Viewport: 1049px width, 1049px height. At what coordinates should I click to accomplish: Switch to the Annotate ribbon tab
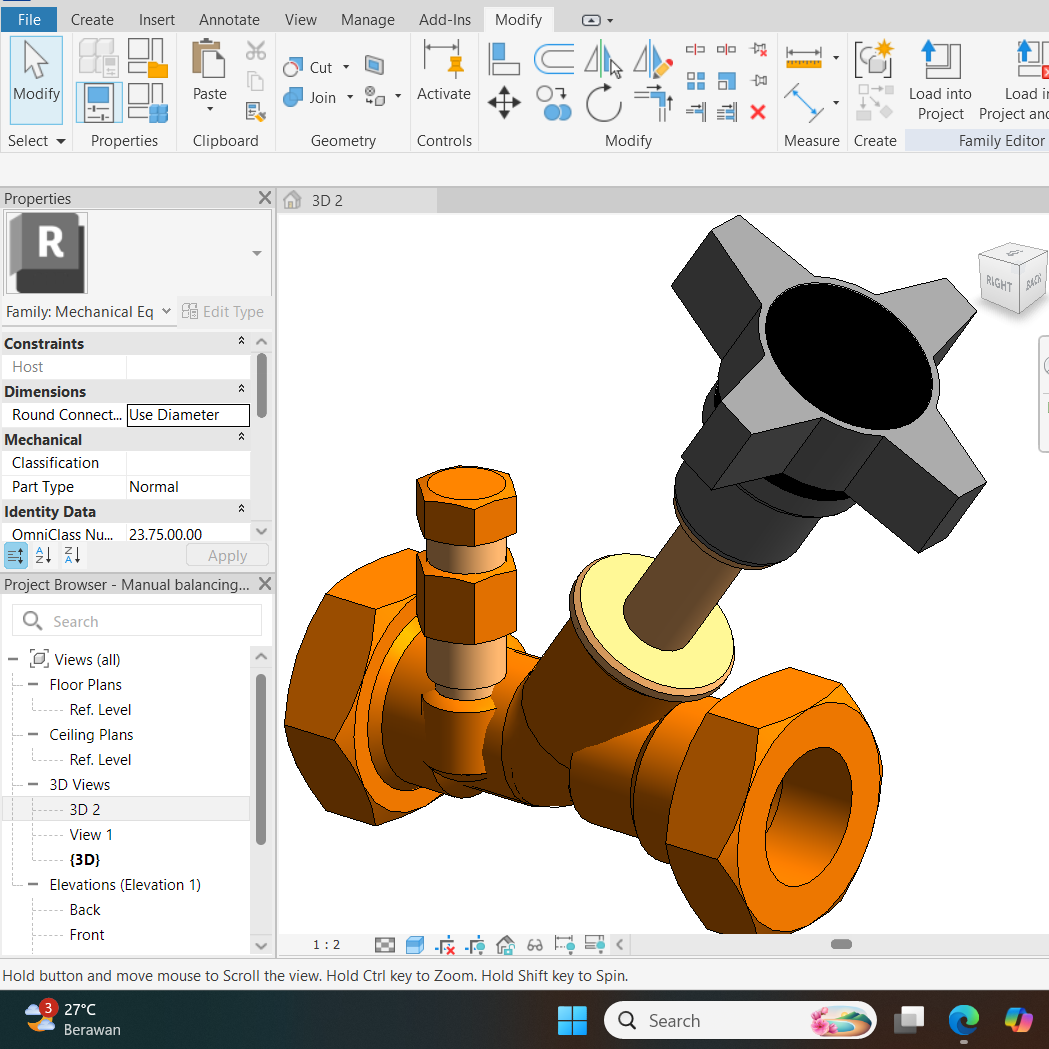click(x=229, y=20)
